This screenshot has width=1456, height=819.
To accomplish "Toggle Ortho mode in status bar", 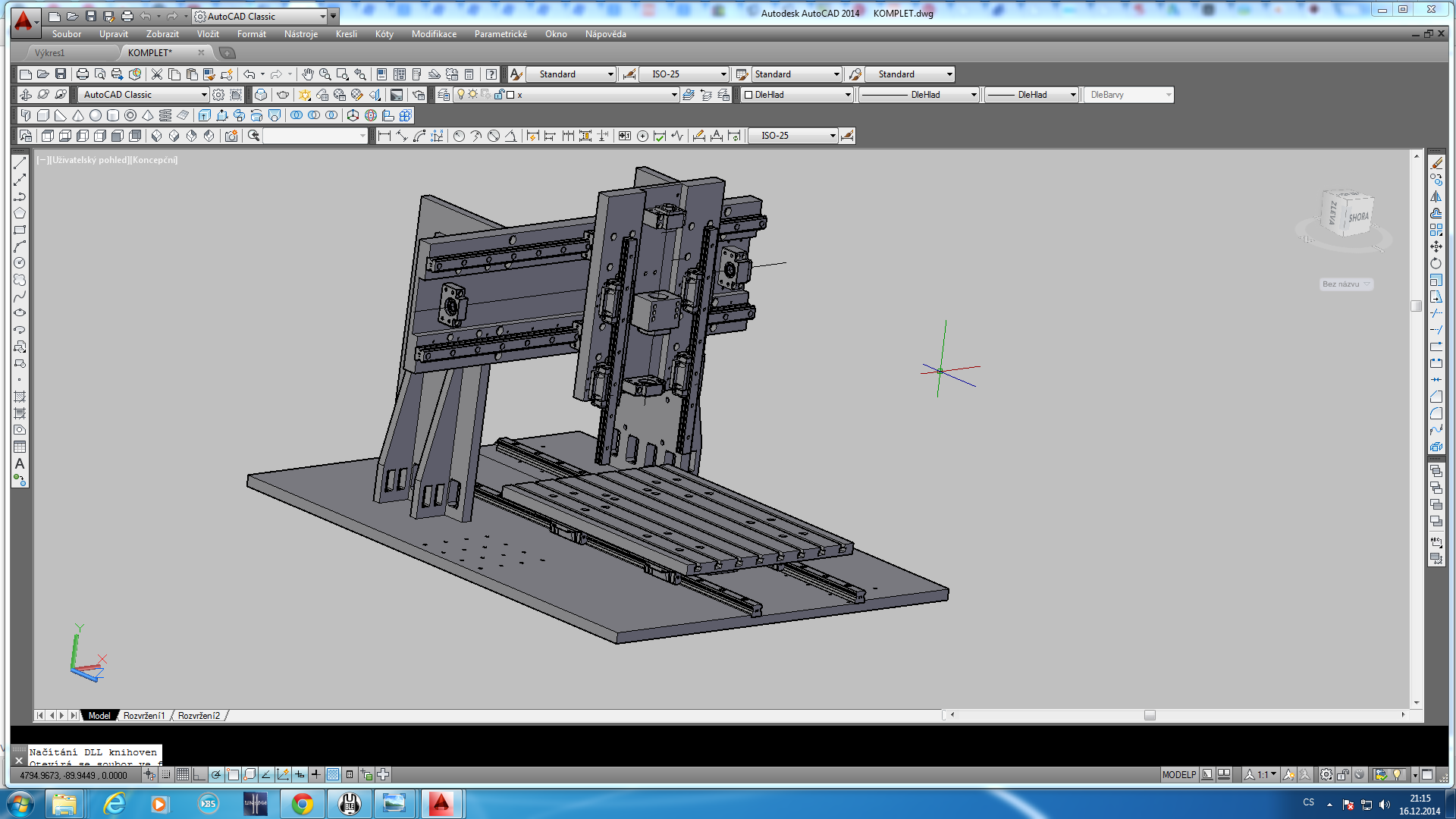I will coord(199,774).
